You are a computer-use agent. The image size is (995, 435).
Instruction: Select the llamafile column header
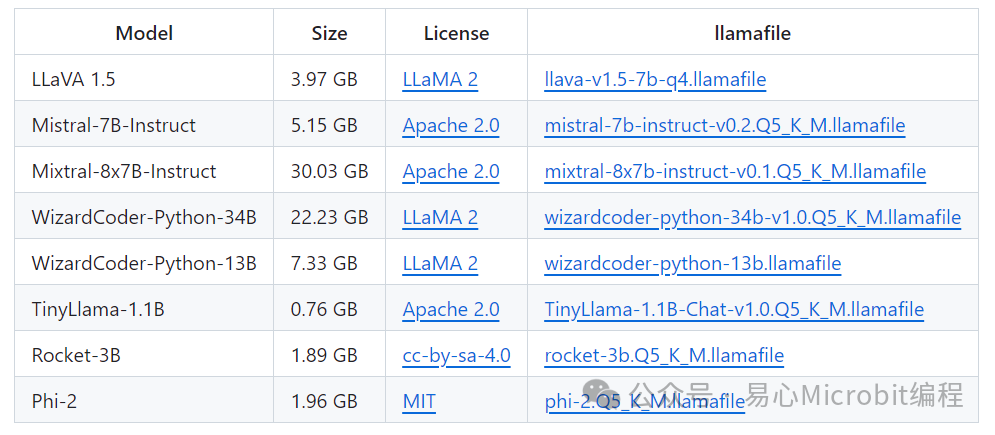(x=753, y=33)
